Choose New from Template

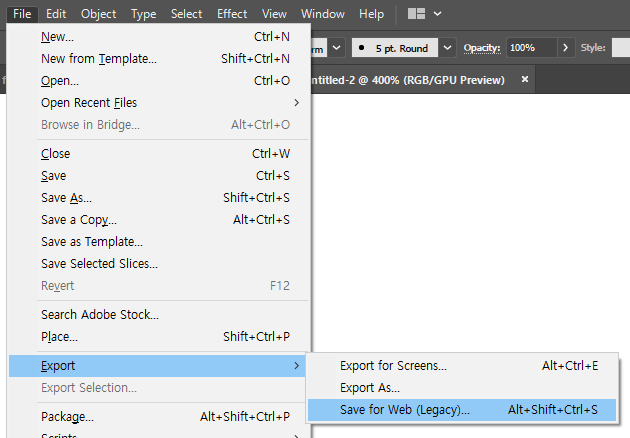coord(98,59)
